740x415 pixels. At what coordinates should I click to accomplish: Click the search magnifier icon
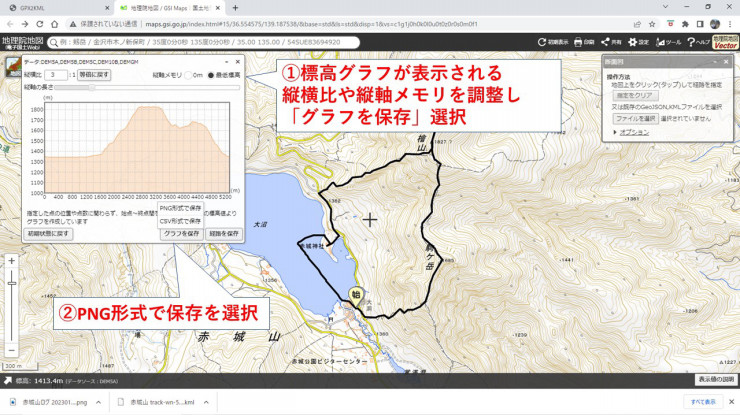pyautogui.click(x=54, y=42)
